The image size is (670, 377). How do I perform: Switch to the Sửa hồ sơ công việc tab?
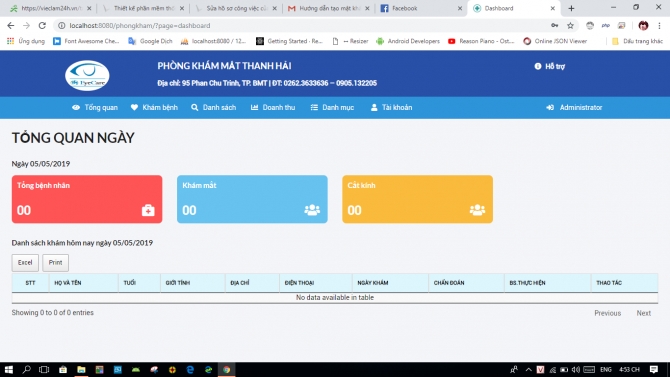235,8
